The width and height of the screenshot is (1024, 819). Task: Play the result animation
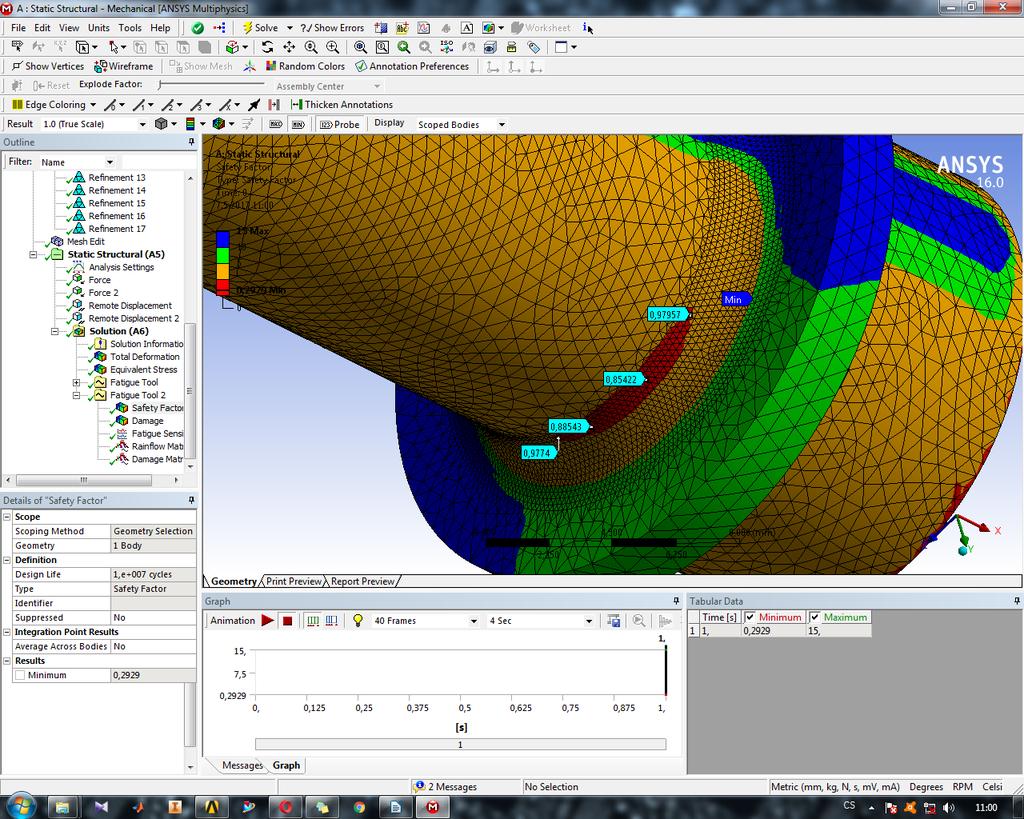coord(268,620)
